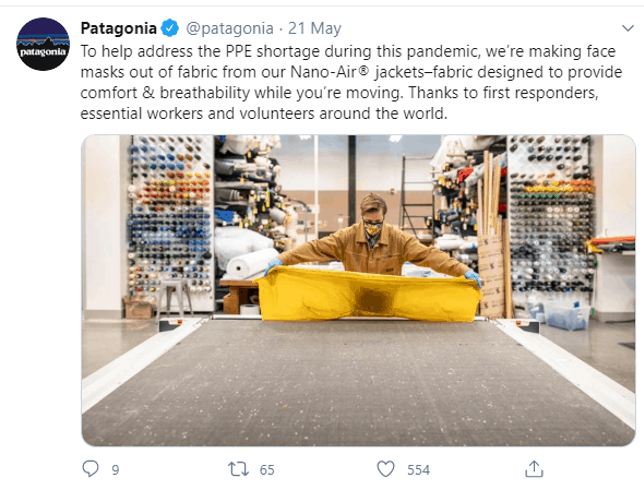The height and width of the screenshot is (490, 644).
Task: Open the Patagonia display name link
Action: point(118,28)
